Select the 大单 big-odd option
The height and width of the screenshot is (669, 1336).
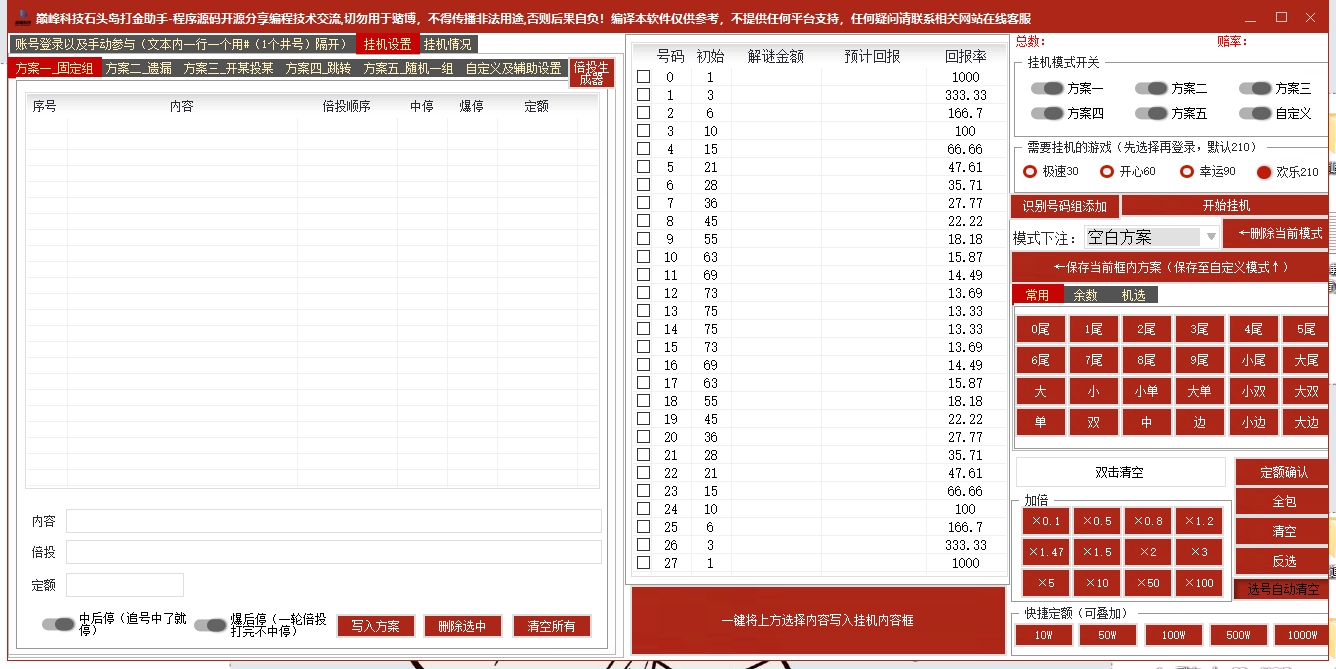click(x=1199, y=391)
